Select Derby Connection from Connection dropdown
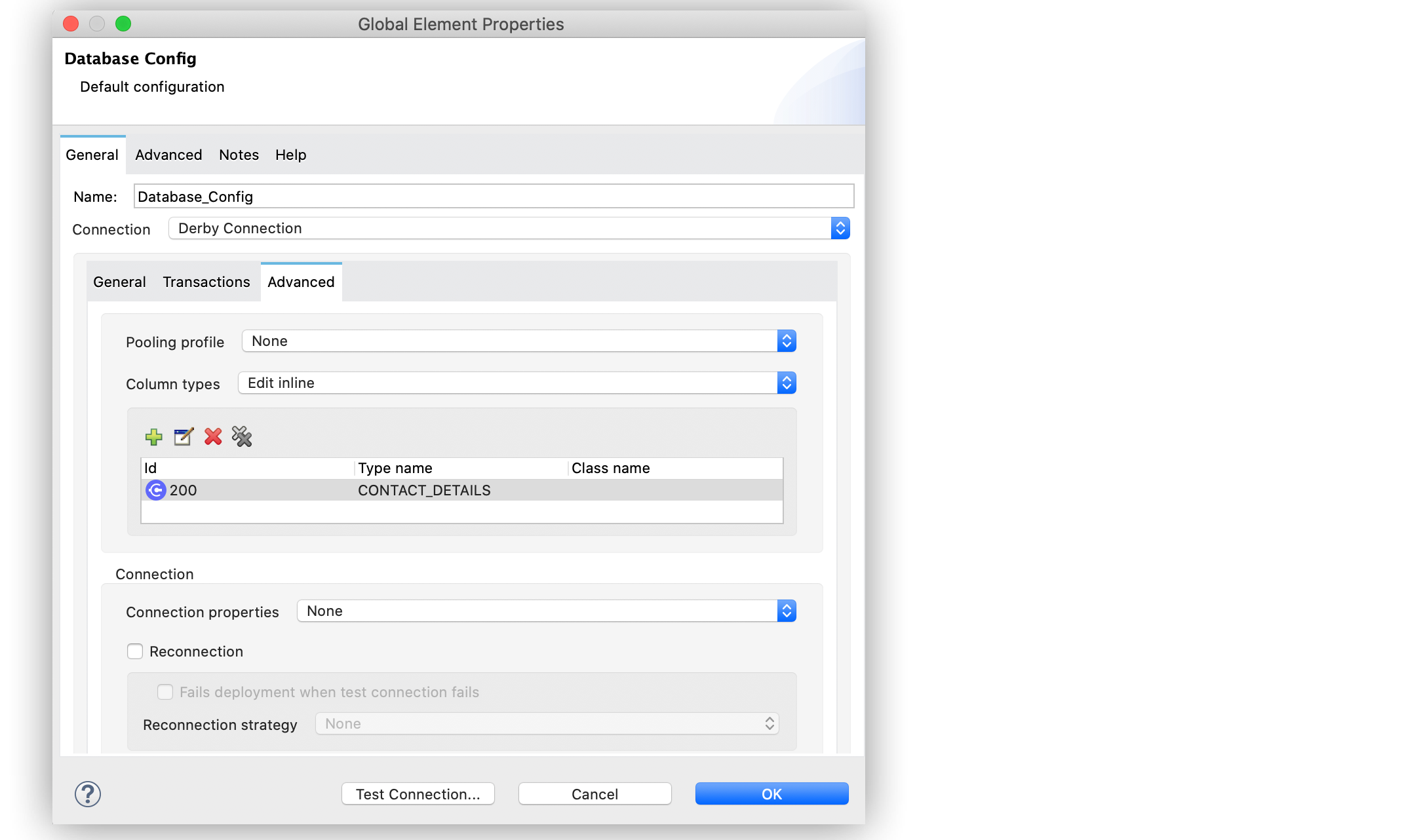Viewport: 1404px width, 840px height. tap(511, 229)
